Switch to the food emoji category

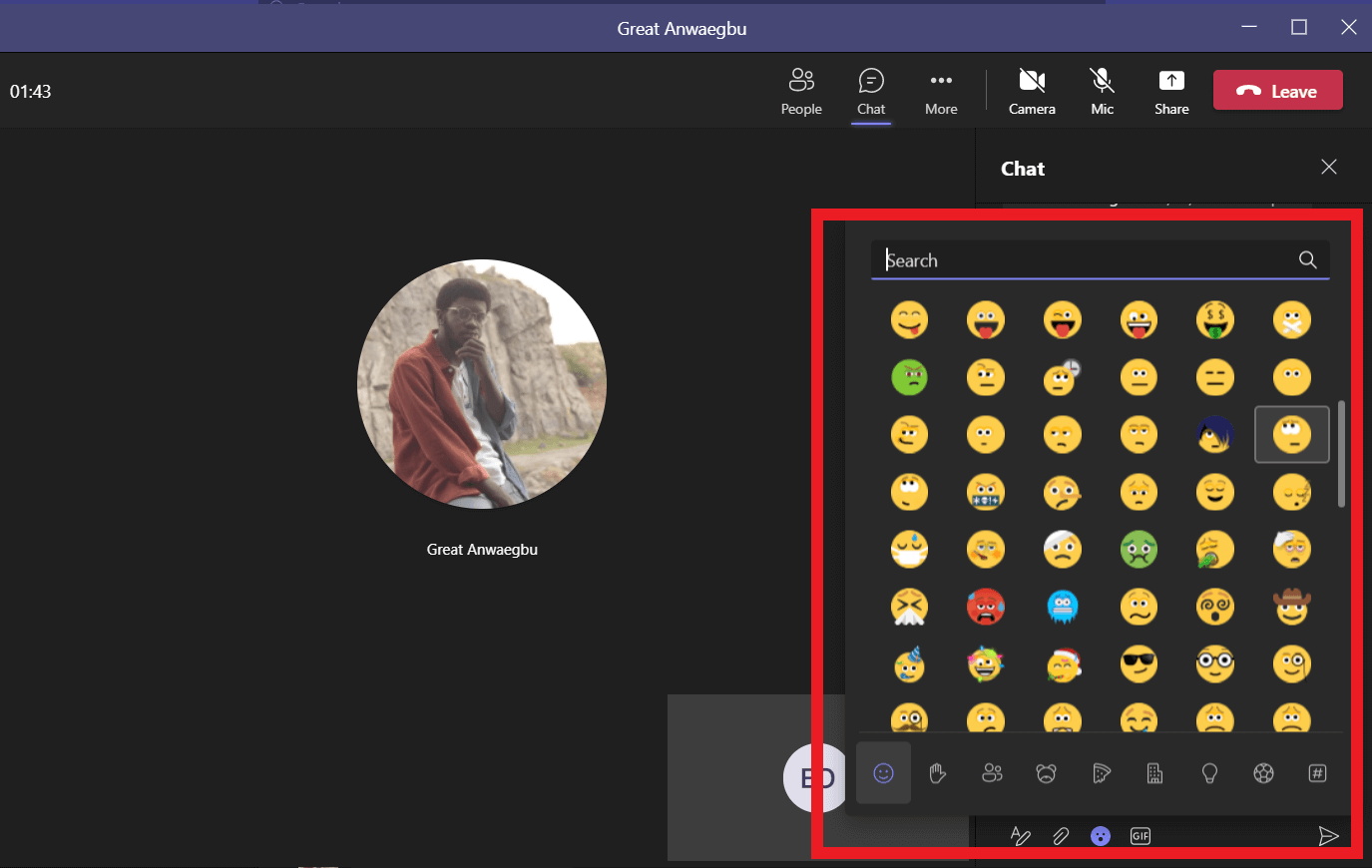pos(1101,773)
